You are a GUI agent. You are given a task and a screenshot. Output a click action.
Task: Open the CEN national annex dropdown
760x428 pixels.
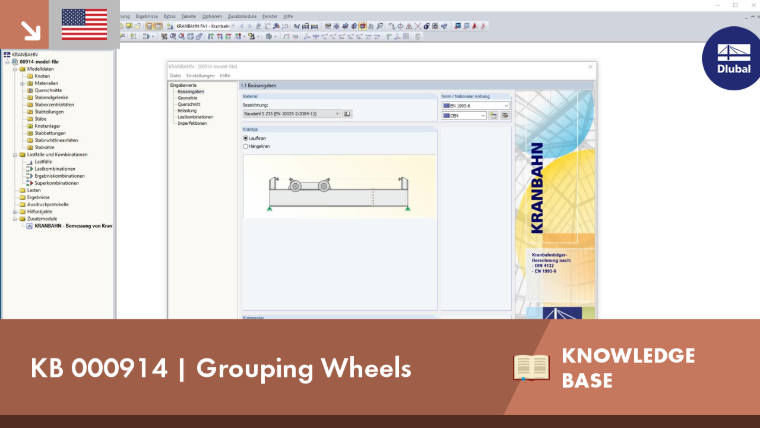pyautogui.click(x=464, y=115)
